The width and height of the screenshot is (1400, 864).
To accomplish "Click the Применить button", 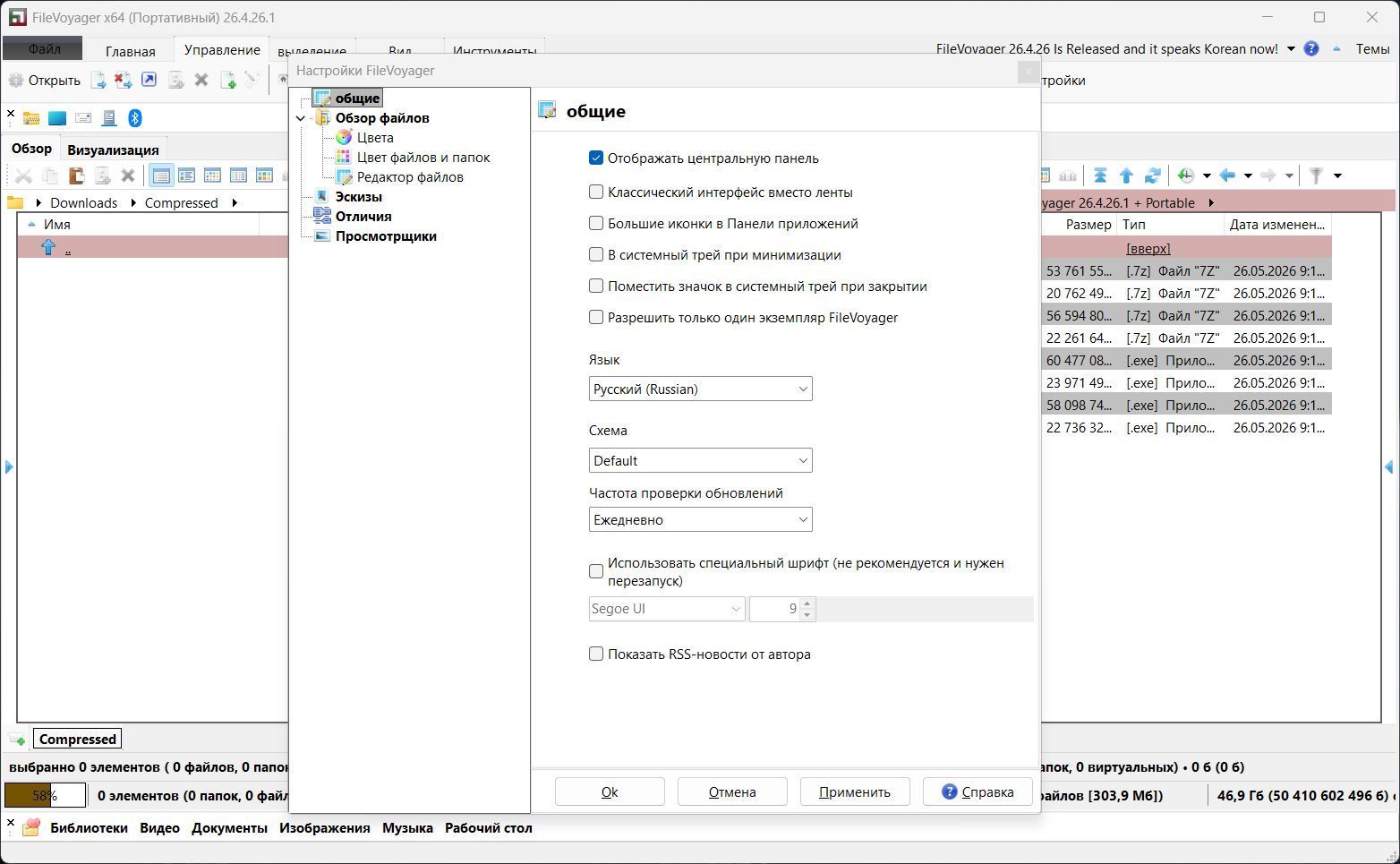I will click(854, 791).
